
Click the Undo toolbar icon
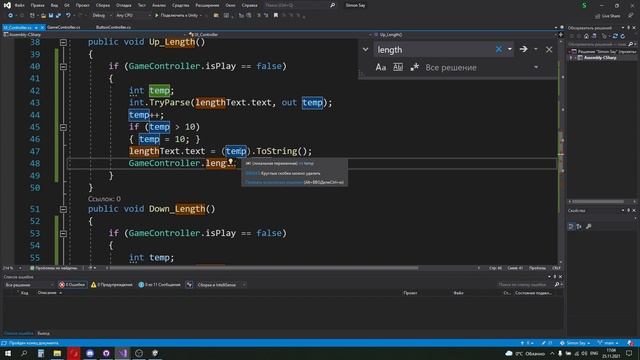68,16
